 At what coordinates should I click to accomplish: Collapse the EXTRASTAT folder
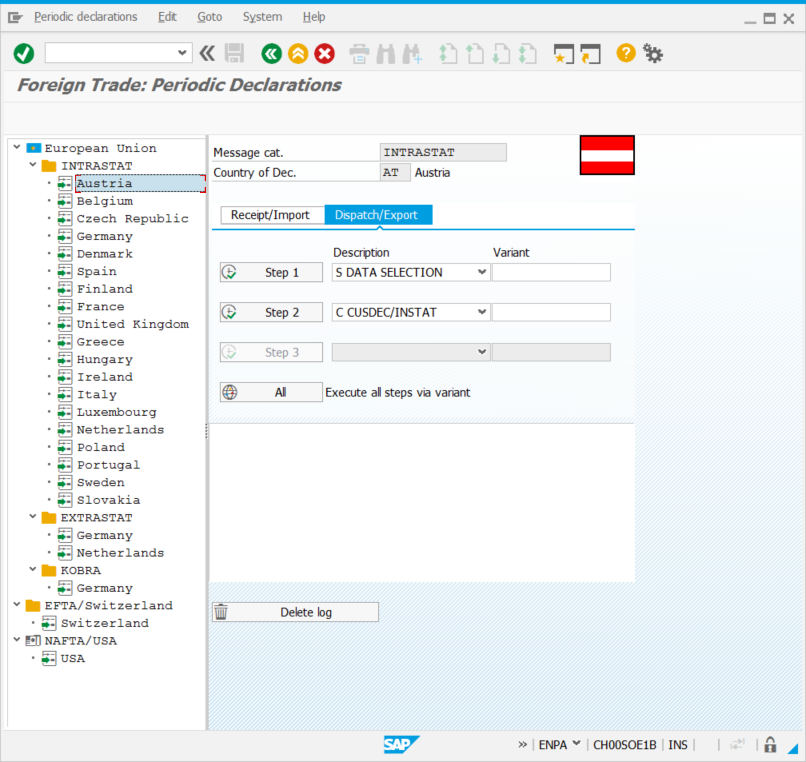[x=33, y=517]
